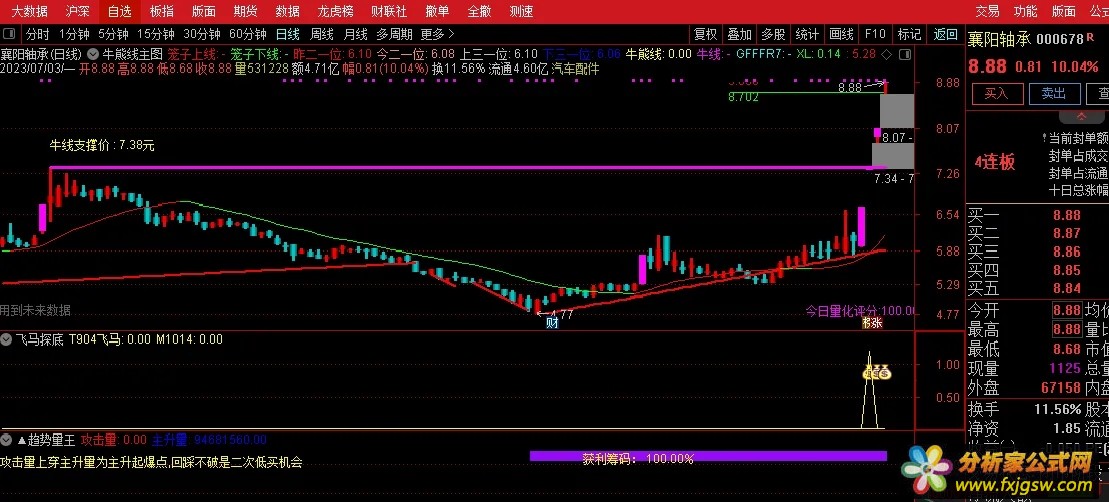Open the 沪深 menu
Image resolution: width=1109 pixels, height=502 pixels.
pos(77,11)
